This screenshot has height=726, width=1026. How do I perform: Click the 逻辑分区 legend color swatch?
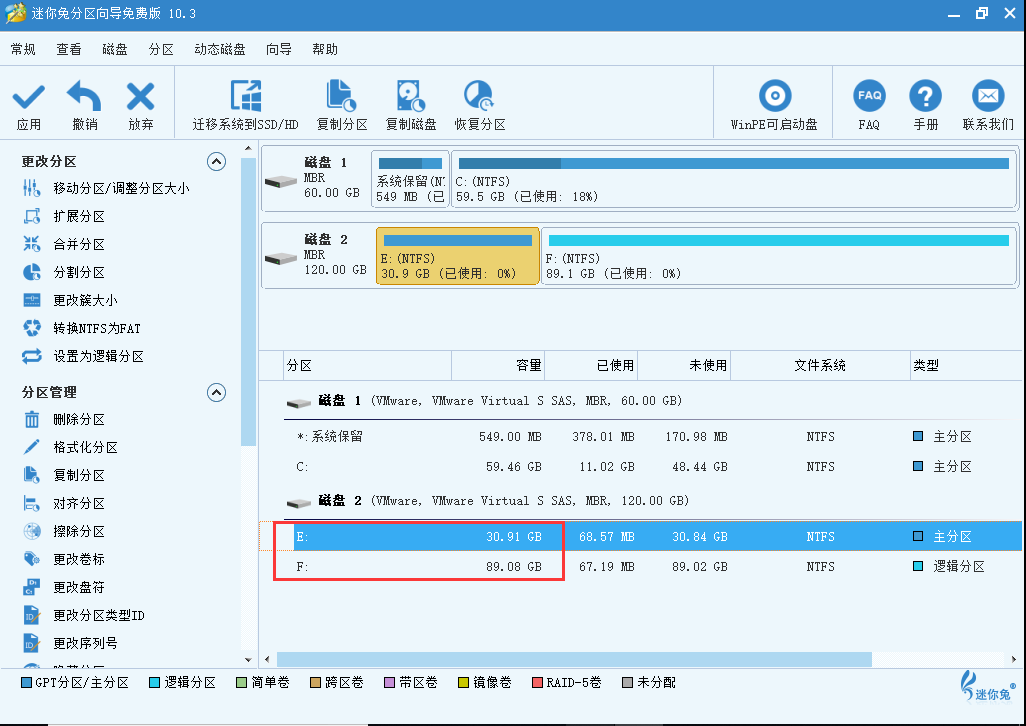154,683
